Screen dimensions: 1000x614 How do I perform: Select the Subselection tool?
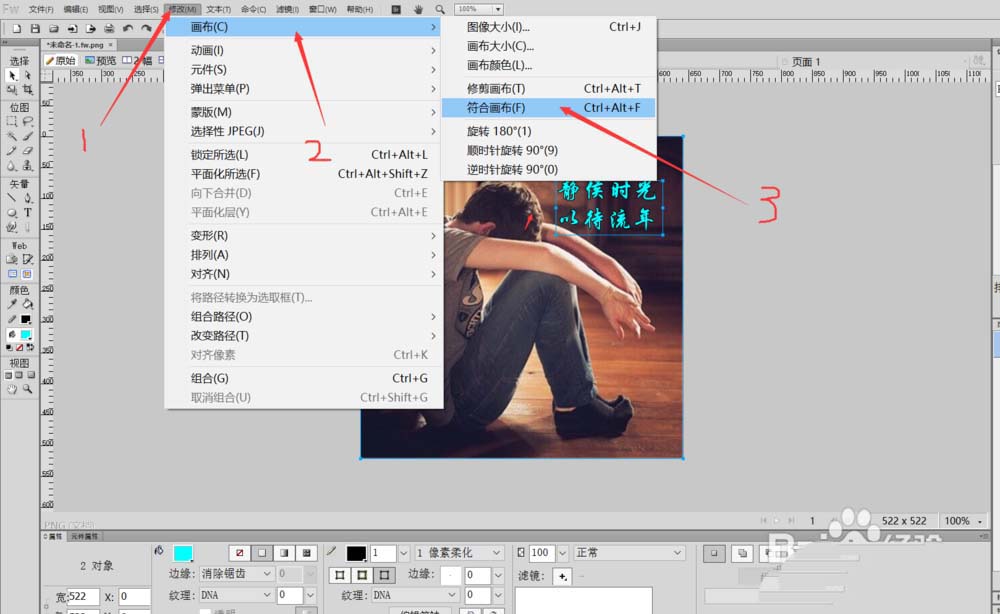point(27,75)
